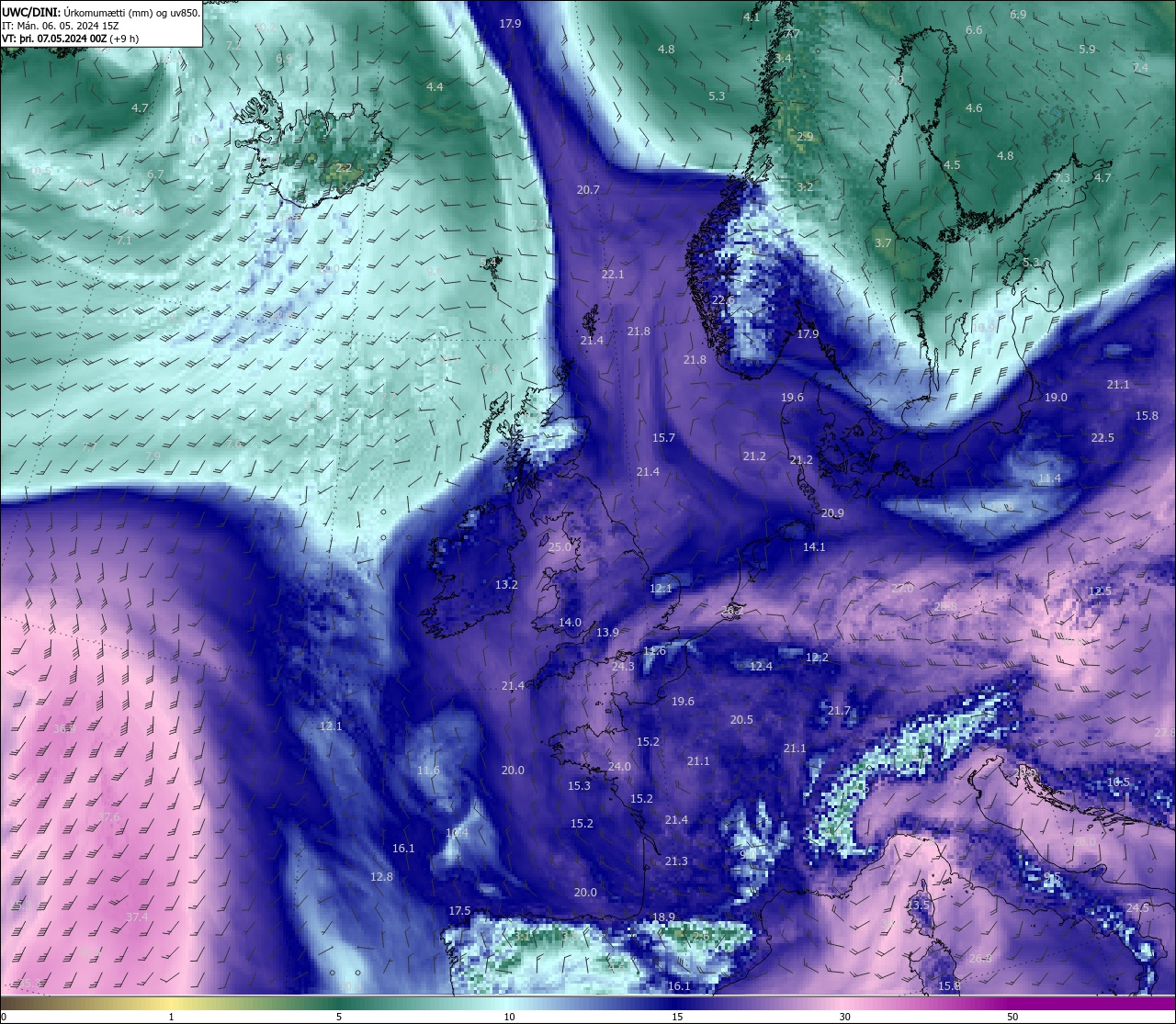Click the color scale label 15
The height and width of the screenshot is (1024, 1176).
[677, 1017]
